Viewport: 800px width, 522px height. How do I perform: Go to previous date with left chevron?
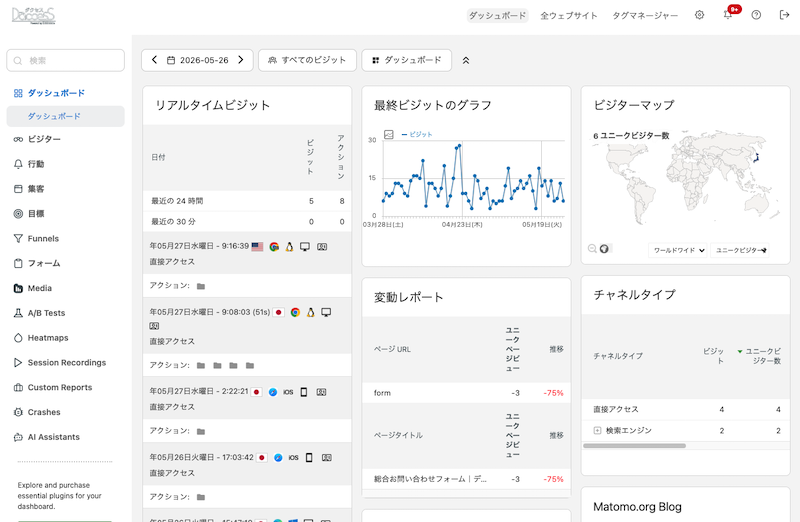155,60
